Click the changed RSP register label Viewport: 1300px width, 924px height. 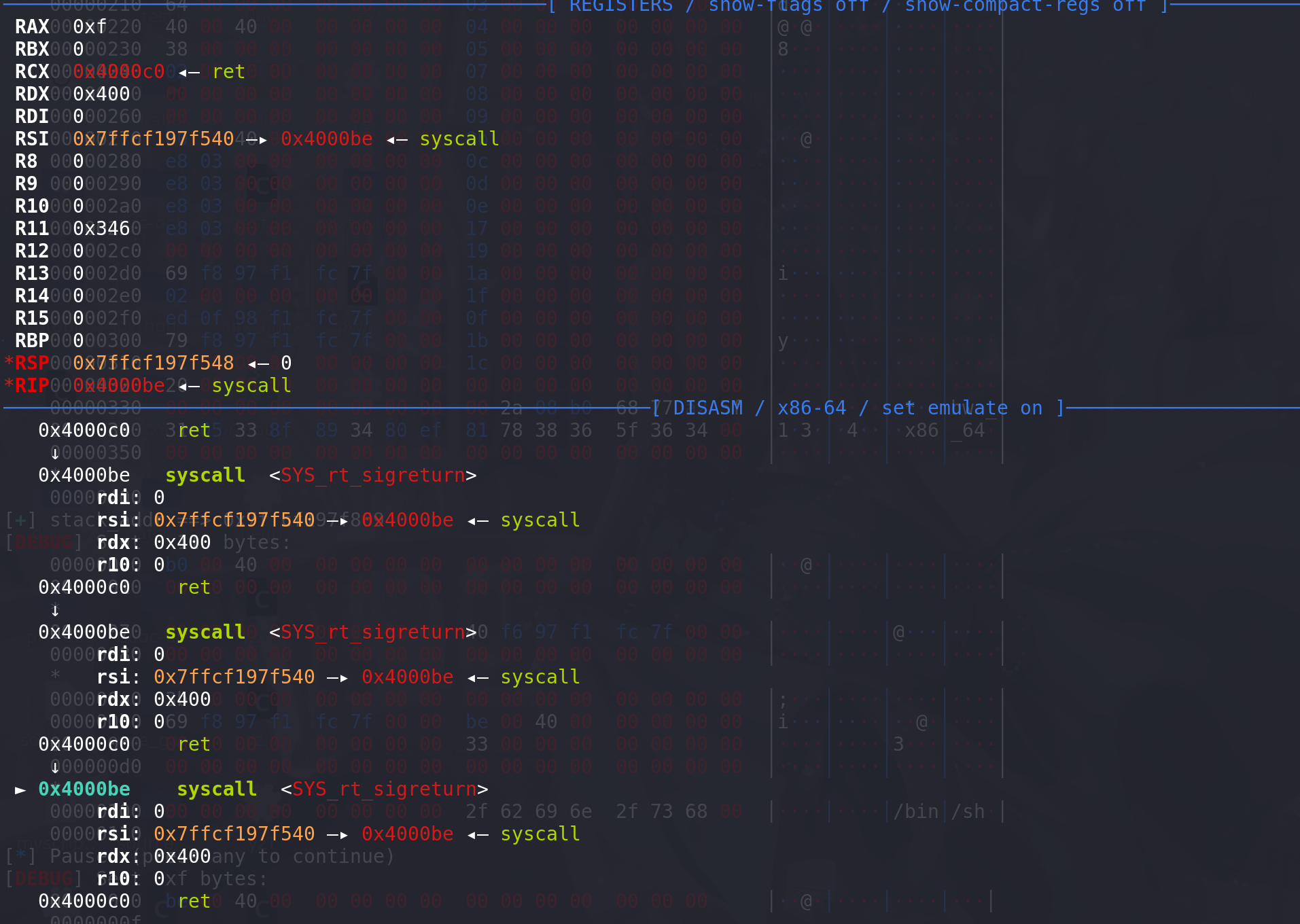point(32,363)
